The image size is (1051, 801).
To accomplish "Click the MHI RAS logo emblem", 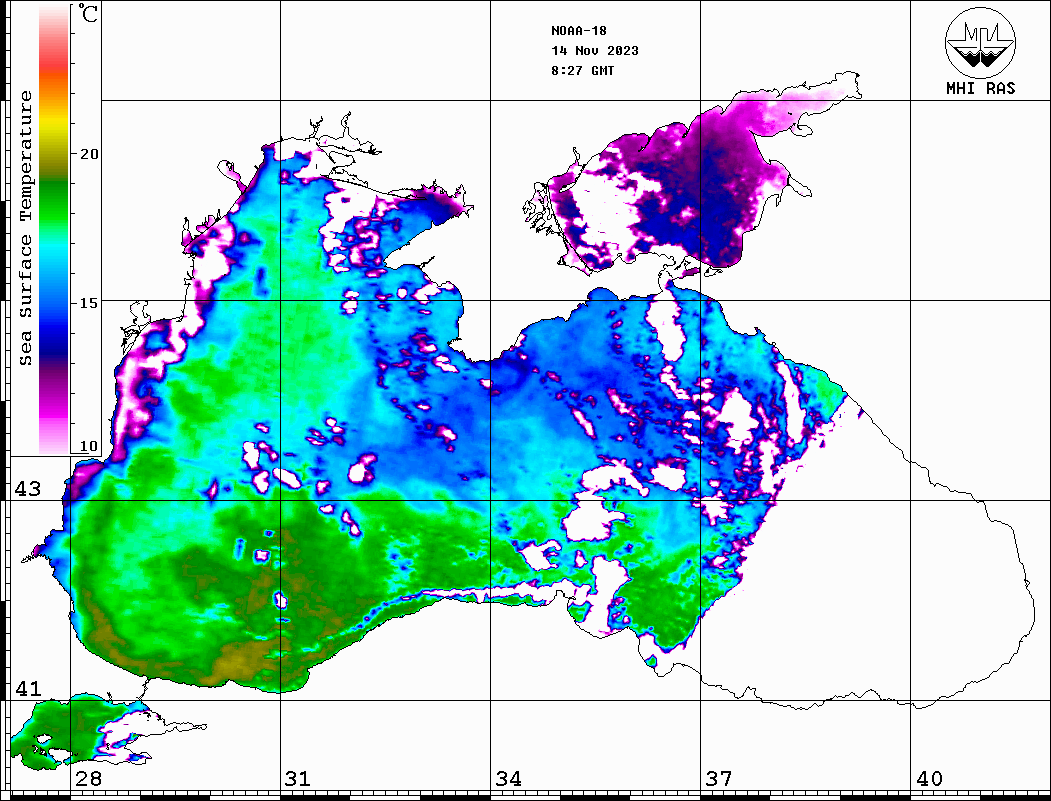I will [980, 42].
